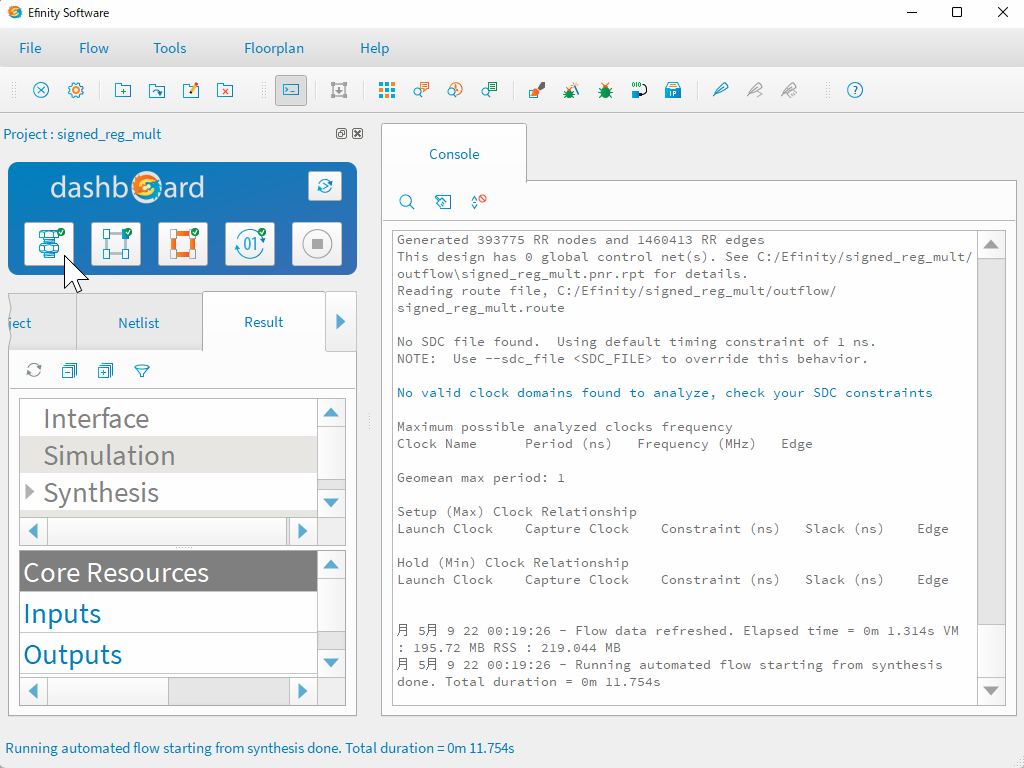This screenshot has height=768, width=1024.
Task: Click the folder icon with red X
Action: [225, 90]
